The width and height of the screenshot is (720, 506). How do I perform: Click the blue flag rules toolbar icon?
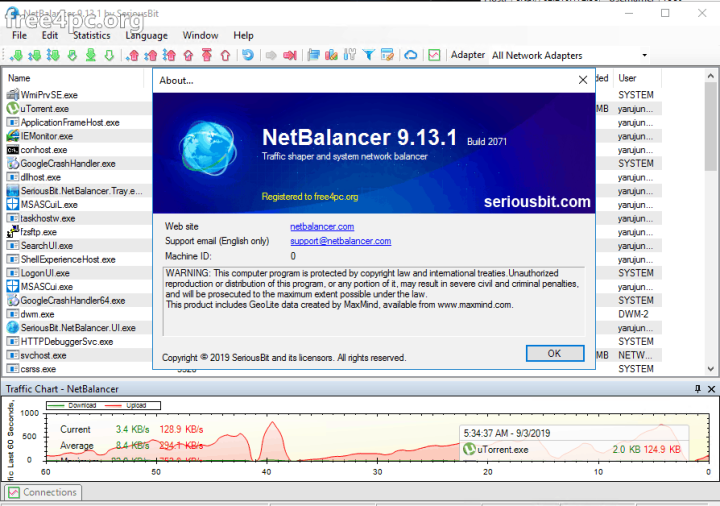pos(314,55)
